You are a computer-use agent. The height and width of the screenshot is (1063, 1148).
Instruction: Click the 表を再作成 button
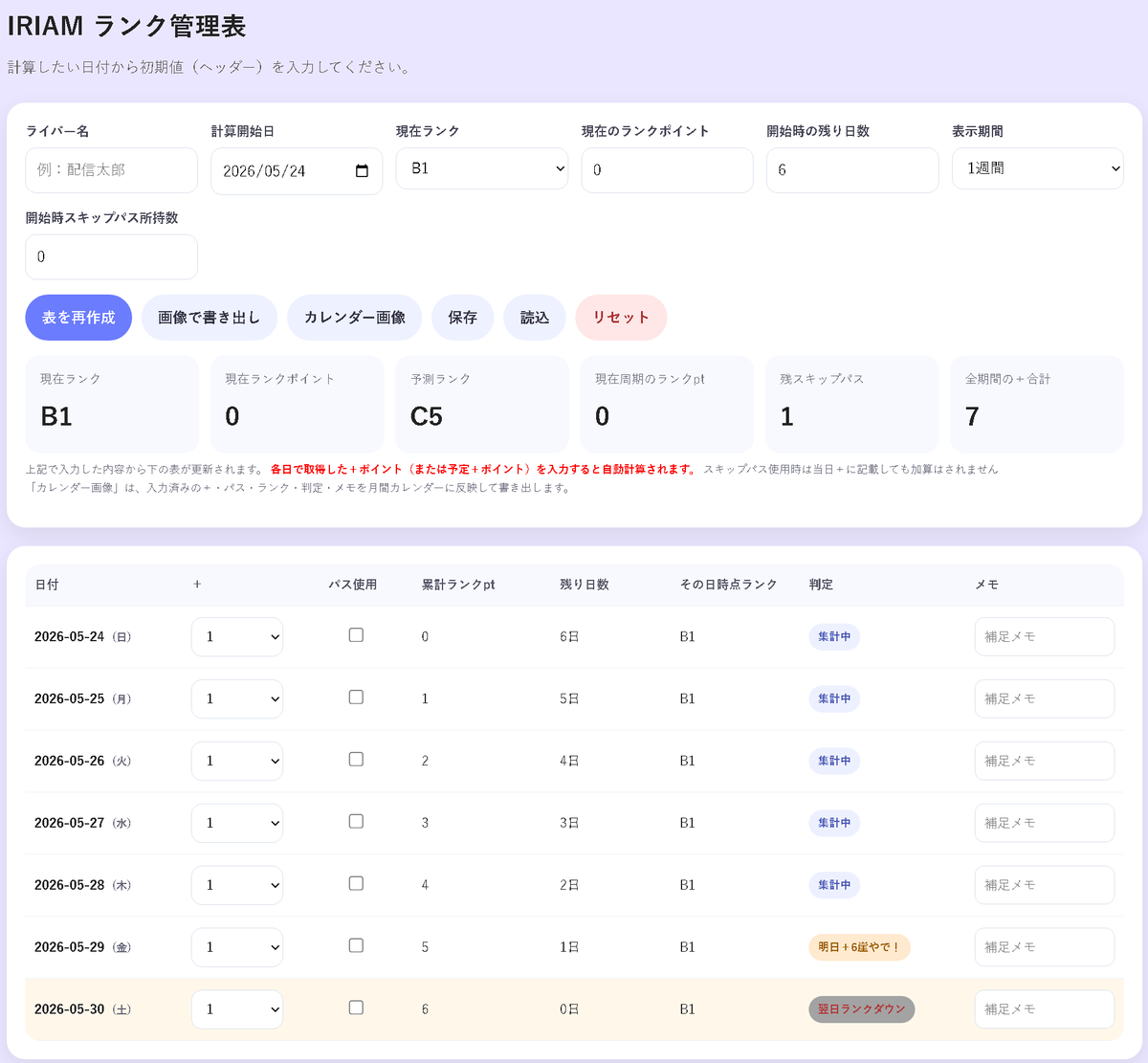pyautogui.click(x=78, y=318)
